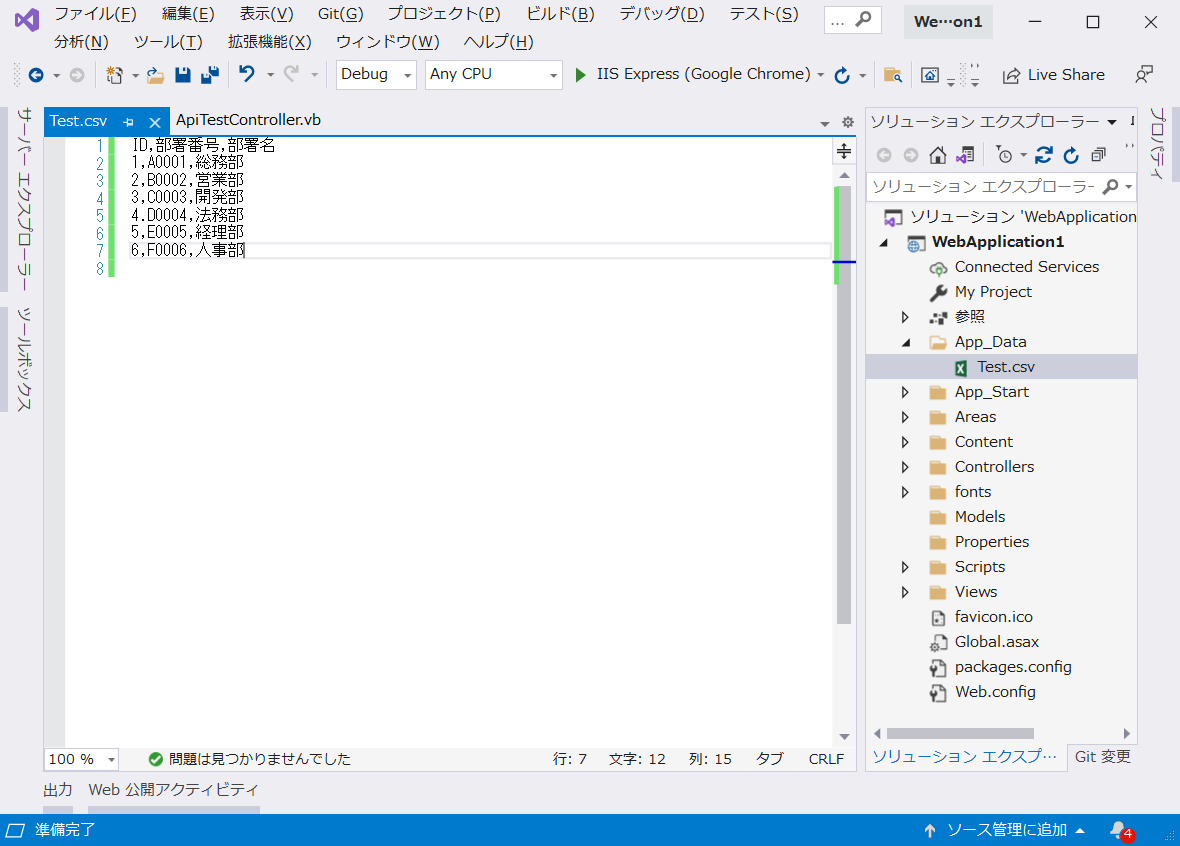Save all open files with Save All icon
Image resolution: width=1180 pixels, height=846 pixels.
[x=210, y=75]
